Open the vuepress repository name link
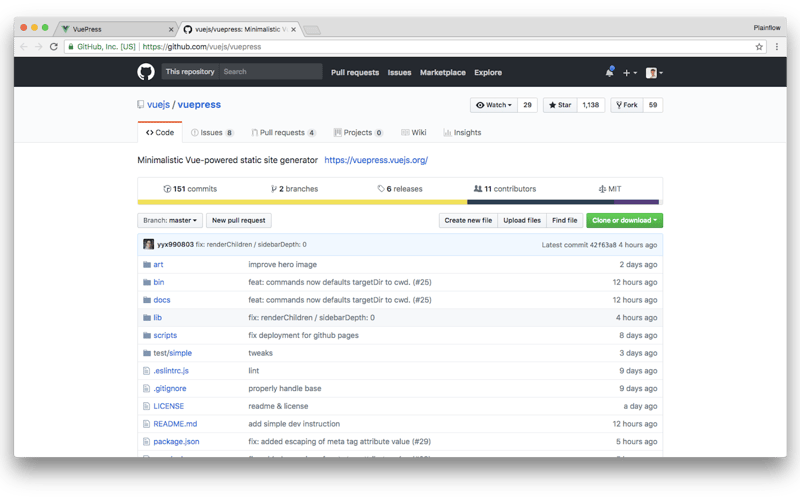 [x=199, y=105]
